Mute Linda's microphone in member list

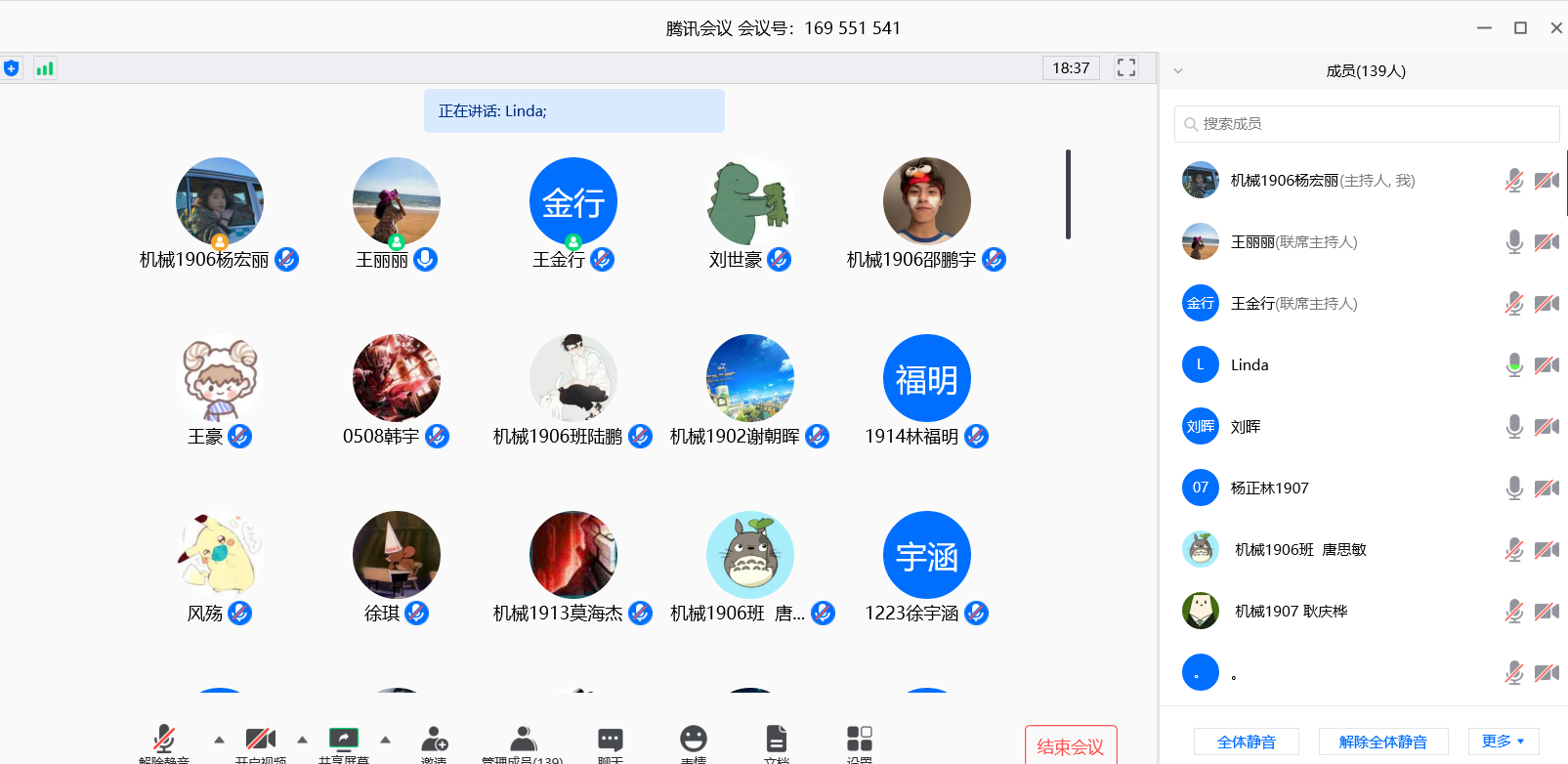point(1514,365)
